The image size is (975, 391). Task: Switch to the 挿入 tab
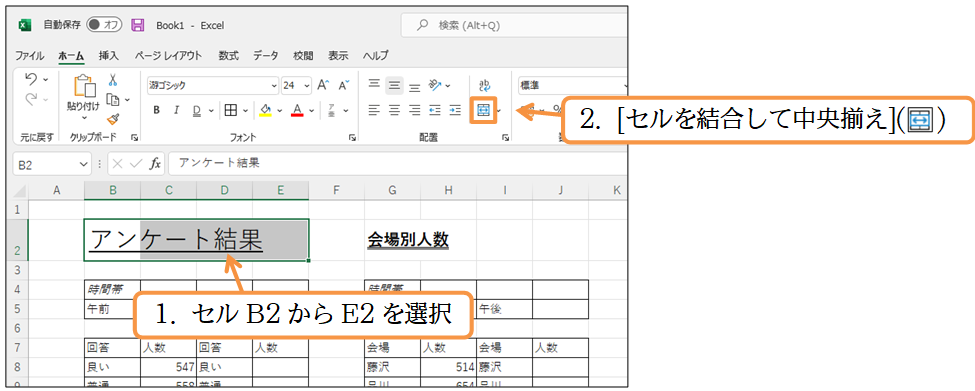tap(109, 55)
